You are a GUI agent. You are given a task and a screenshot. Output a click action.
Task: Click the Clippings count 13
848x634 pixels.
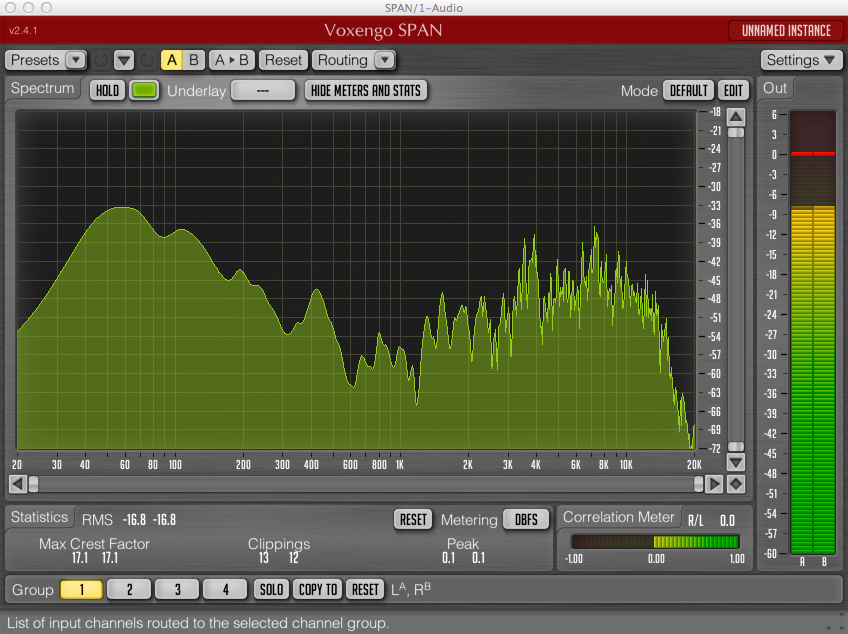tap(263, 558)
